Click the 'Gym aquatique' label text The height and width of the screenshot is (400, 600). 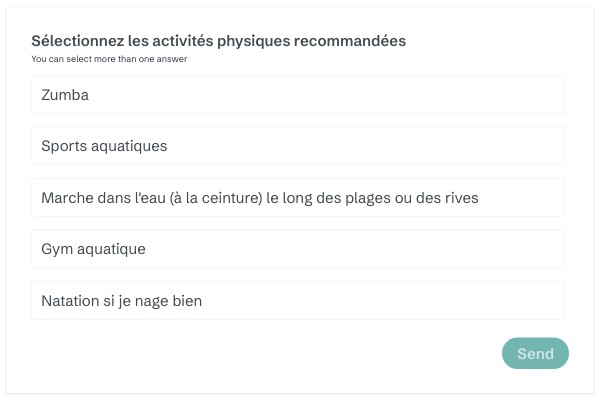coord(93,249)
